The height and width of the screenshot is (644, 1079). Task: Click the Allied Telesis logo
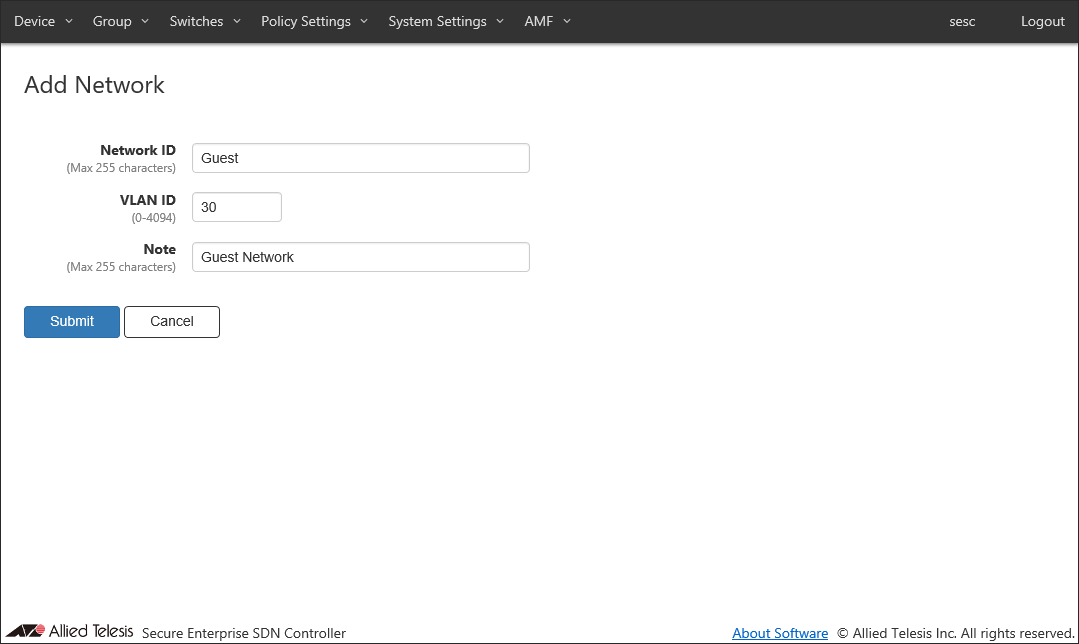tap(70, 631)
